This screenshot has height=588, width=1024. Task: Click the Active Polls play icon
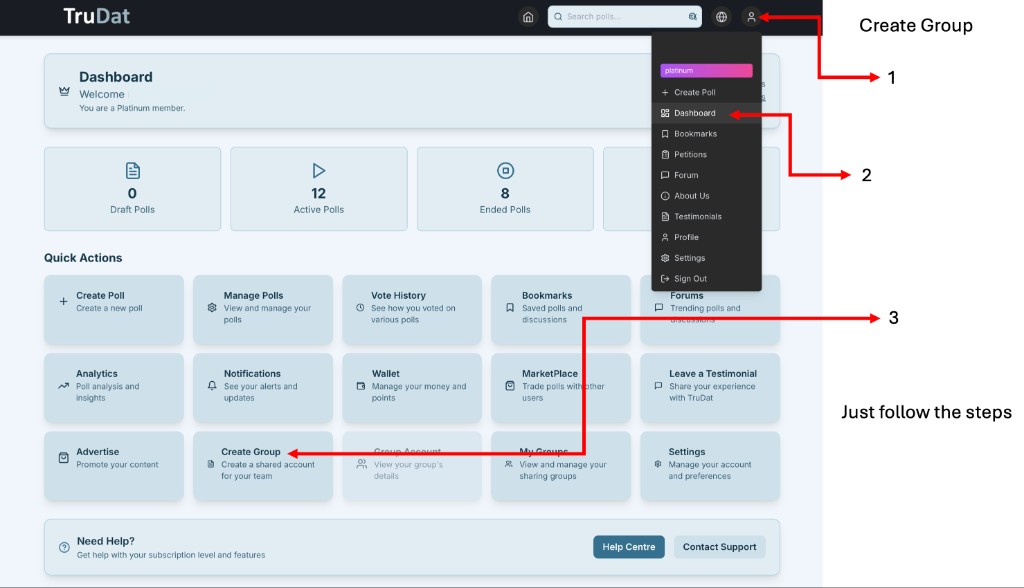coord(319,171)
